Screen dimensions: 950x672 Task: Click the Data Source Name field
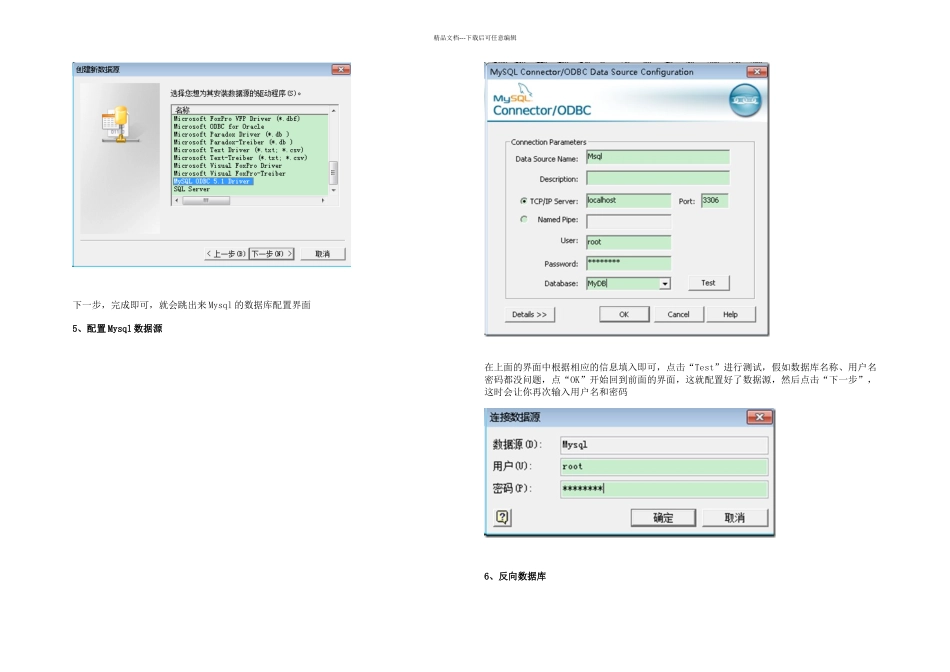(x=657, y=157)
